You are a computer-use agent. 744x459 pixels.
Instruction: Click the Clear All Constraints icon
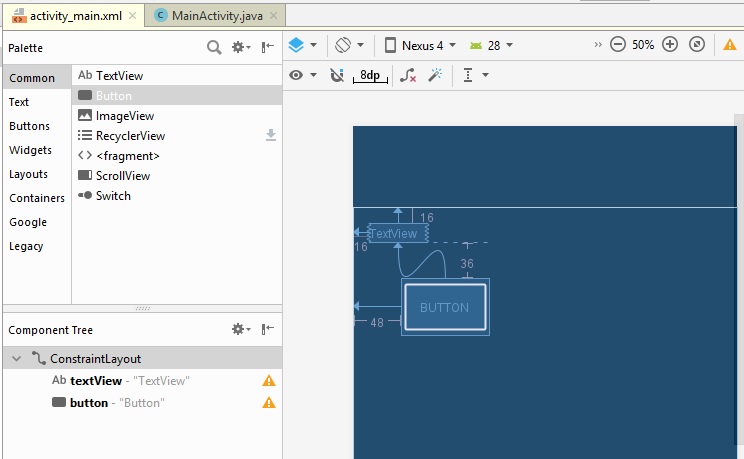[407, 75]
